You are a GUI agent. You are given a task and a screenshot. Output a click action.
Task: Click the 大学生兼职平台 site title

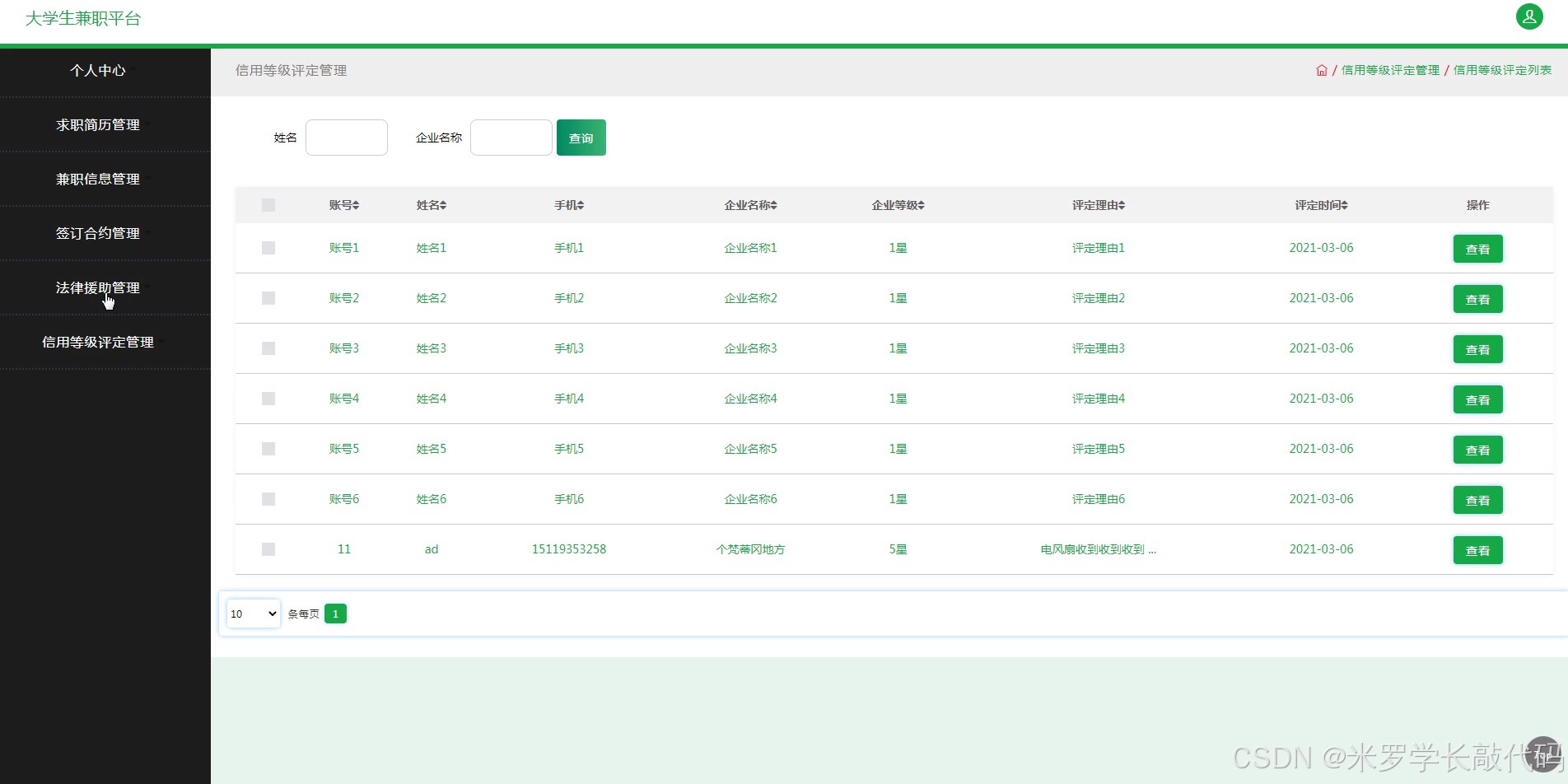click(83, 18)
